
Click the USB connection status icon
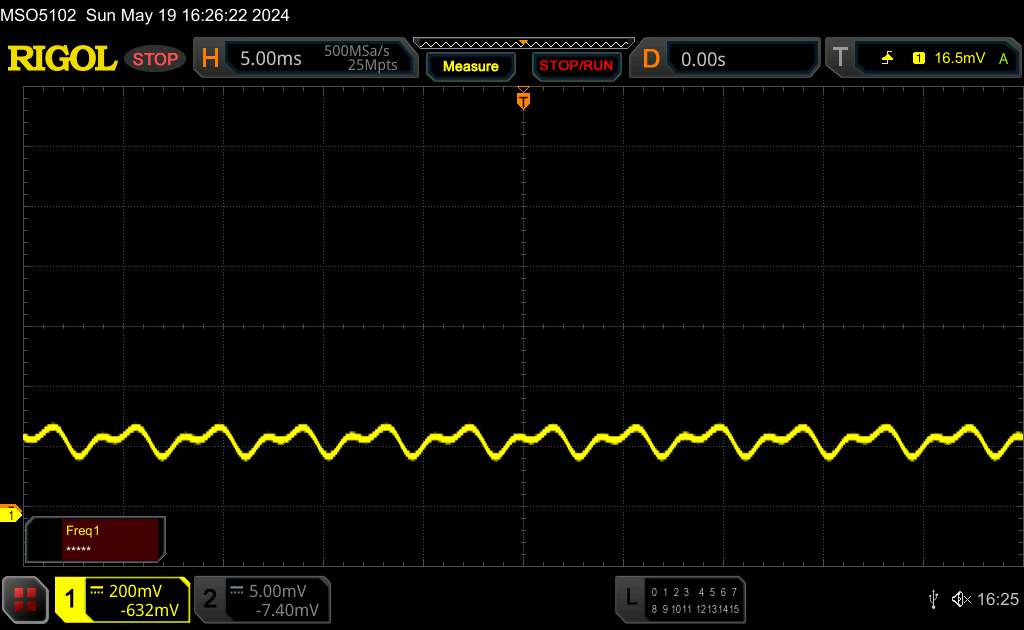pos(933,599)
